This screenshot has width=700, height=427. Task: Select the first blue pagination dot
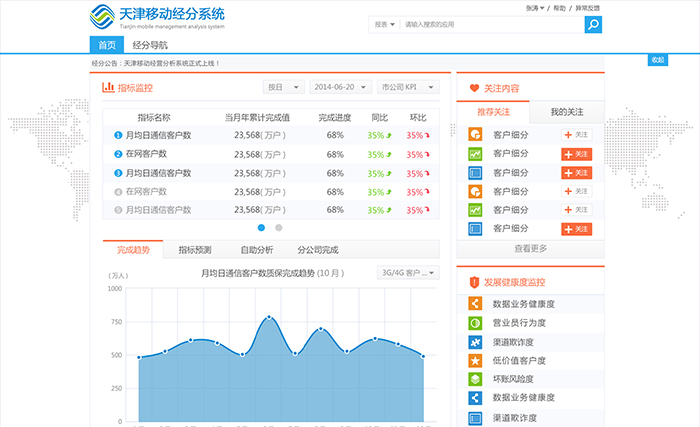click(x=262, y=227)
